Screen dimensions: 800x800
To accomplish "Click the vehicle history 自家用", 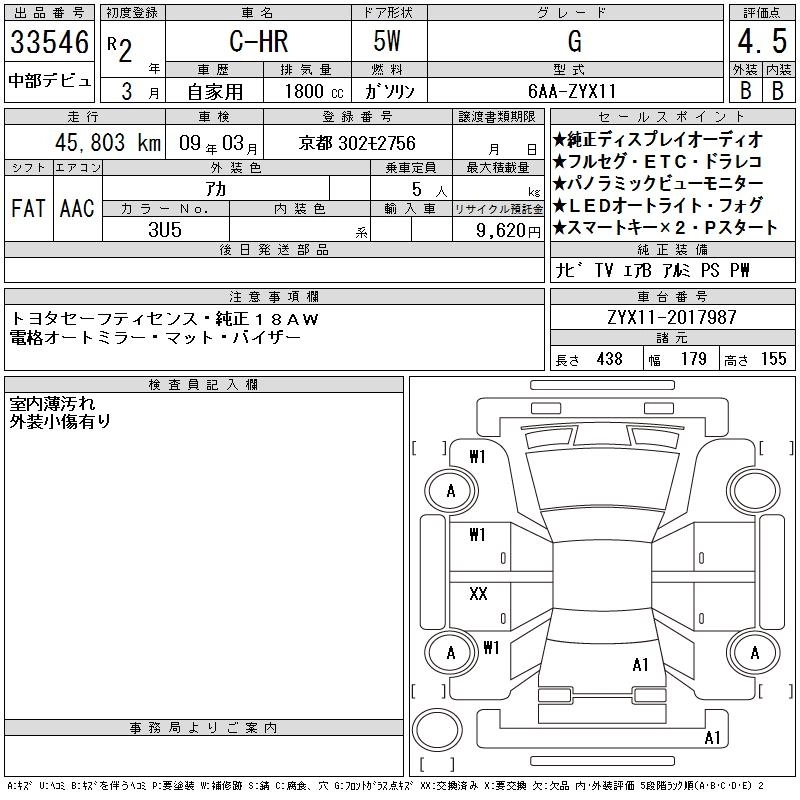I will point(215,92).
